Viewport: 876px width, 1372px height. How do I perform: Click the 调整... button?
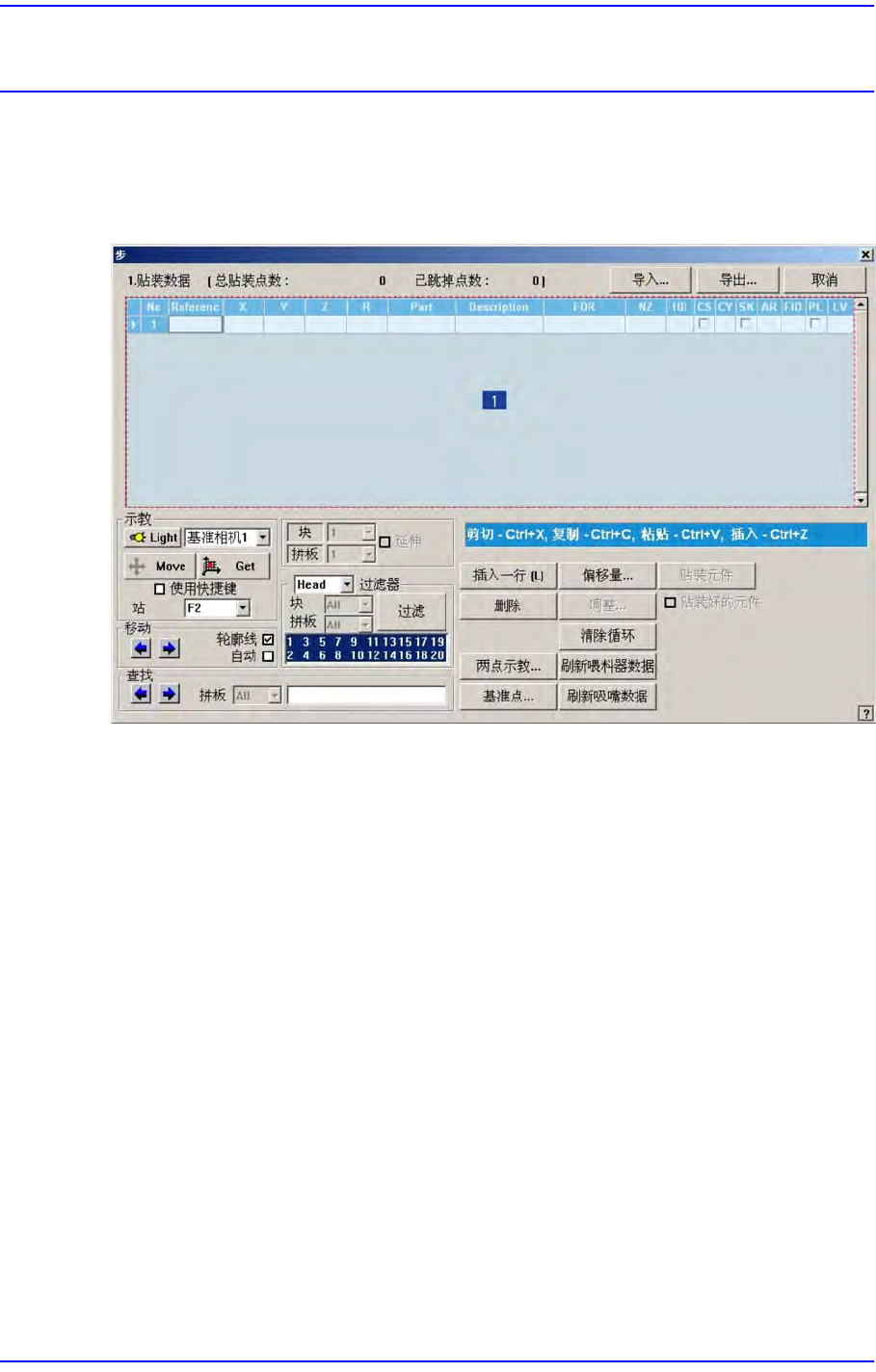(607, 605)
